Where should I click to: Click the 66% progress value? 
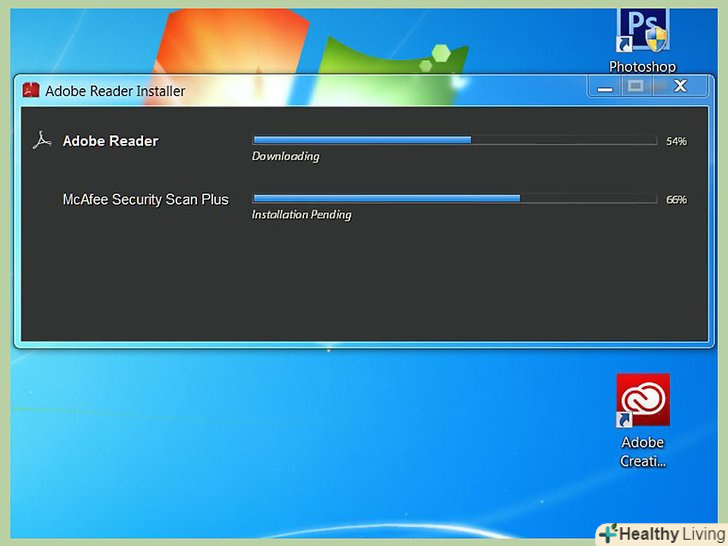[676, 200]
